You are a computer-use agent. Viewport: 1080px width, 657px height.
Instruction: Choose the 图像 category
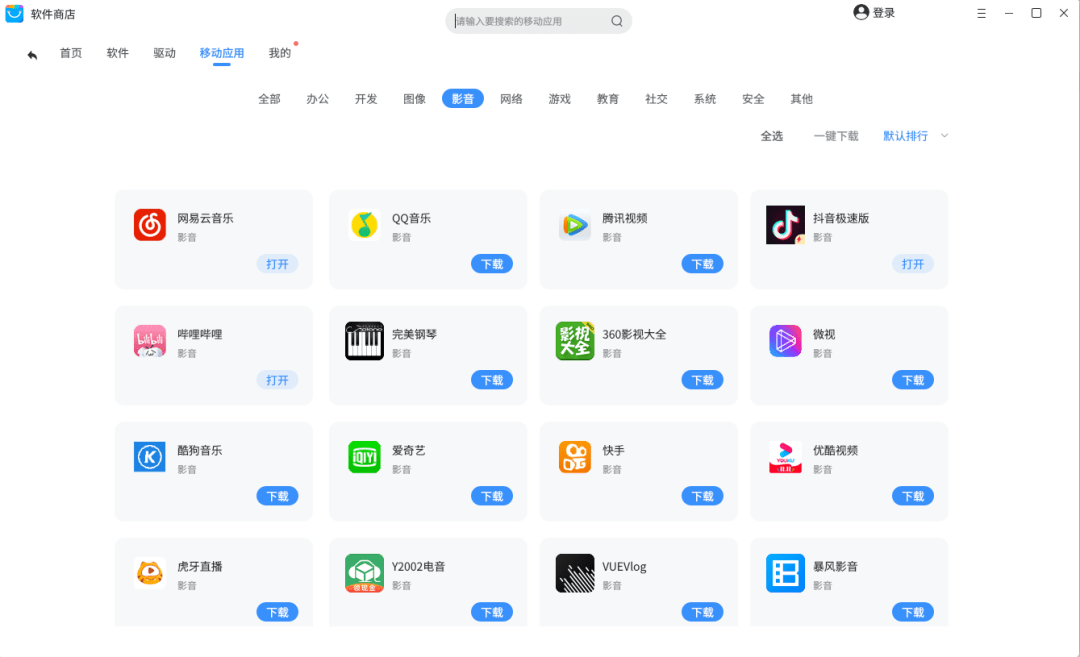[x=415, y=99]
